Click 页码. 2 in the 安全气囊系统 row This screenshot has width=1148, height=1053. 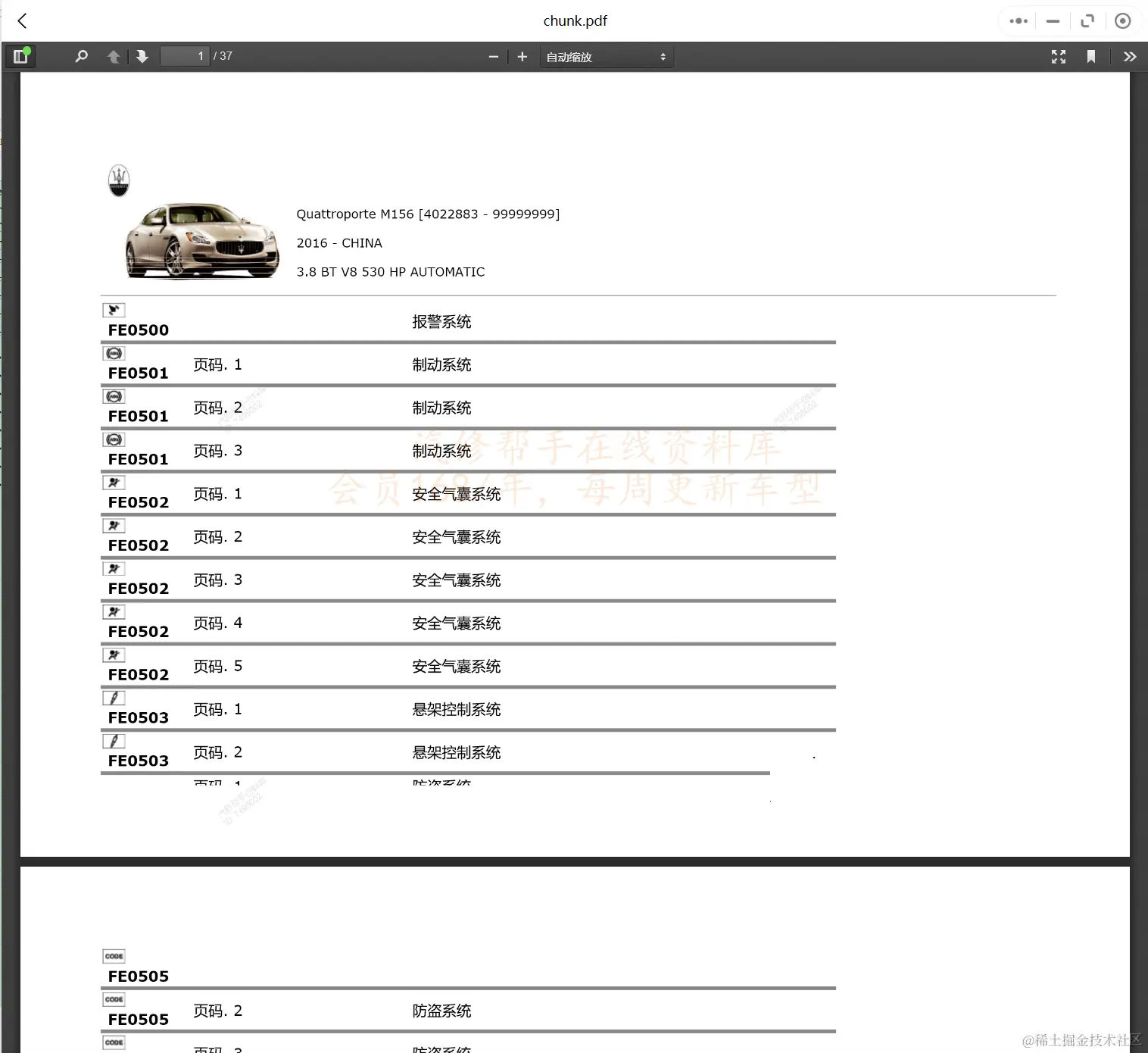pos(218,537)
